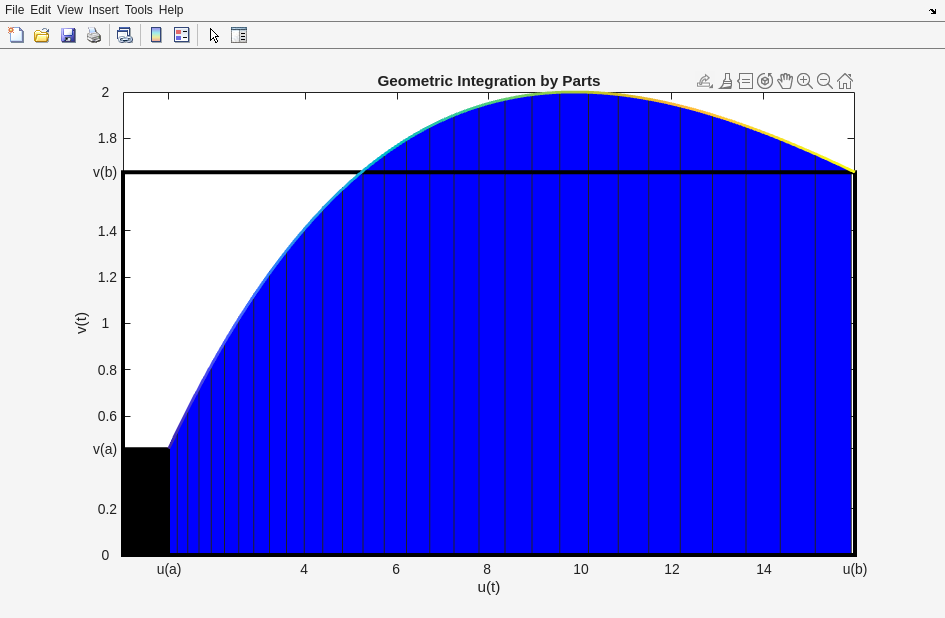
Task: Click the New Figure icon
Action: (16, 35)
